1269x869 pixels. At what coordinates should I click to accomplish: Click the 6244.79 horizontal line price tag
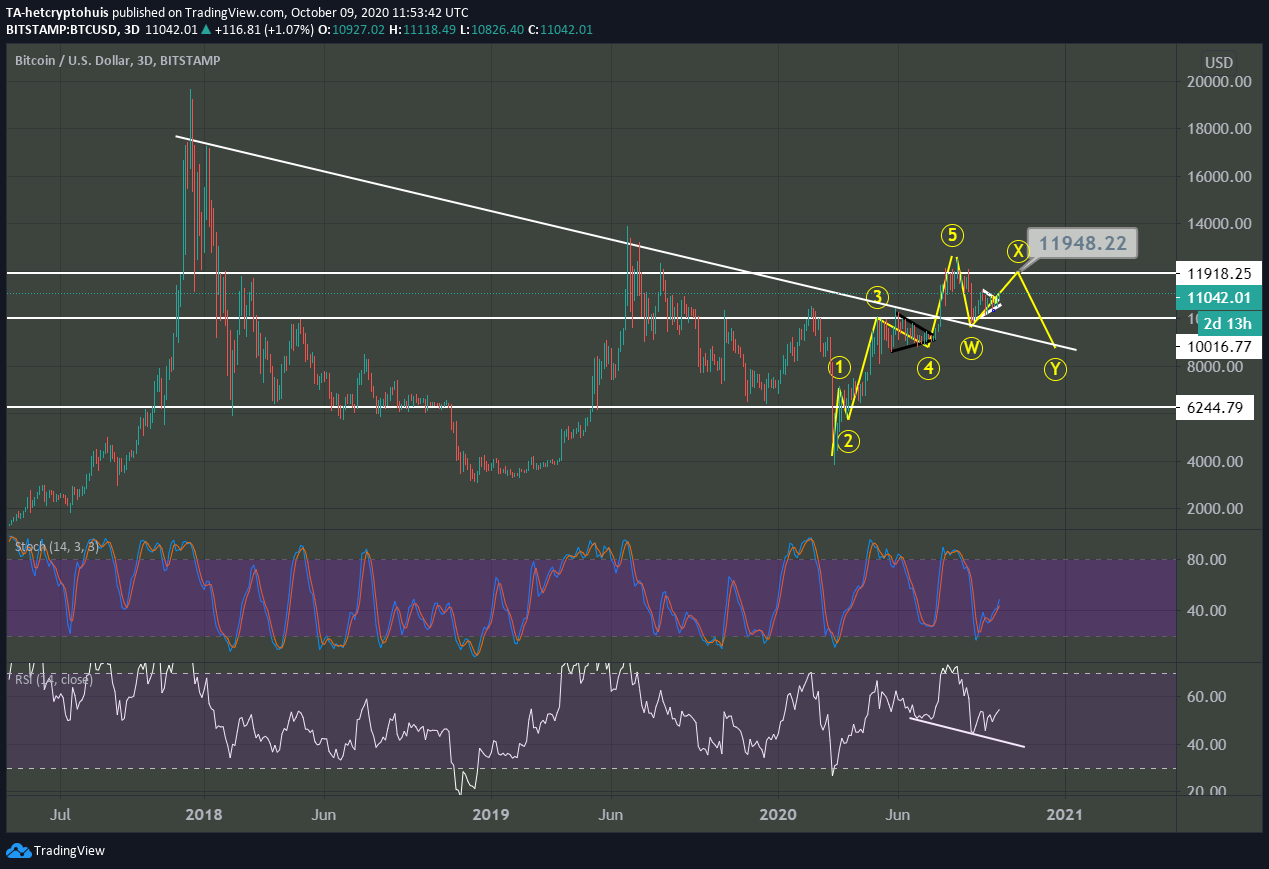pos(1214,407)
